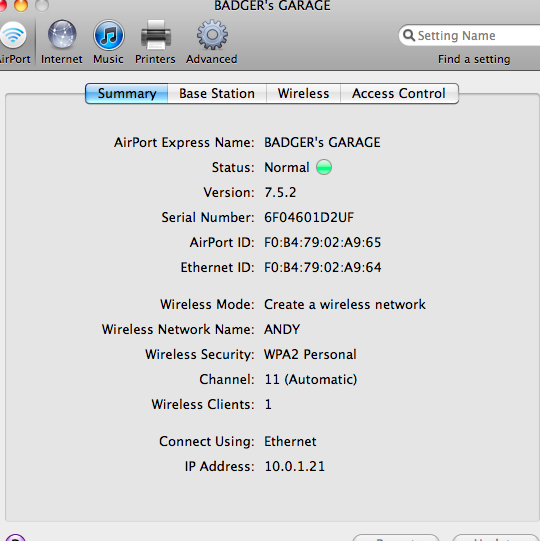
Task: Click the Version 7.5.2 value
Action: [280, 193]
